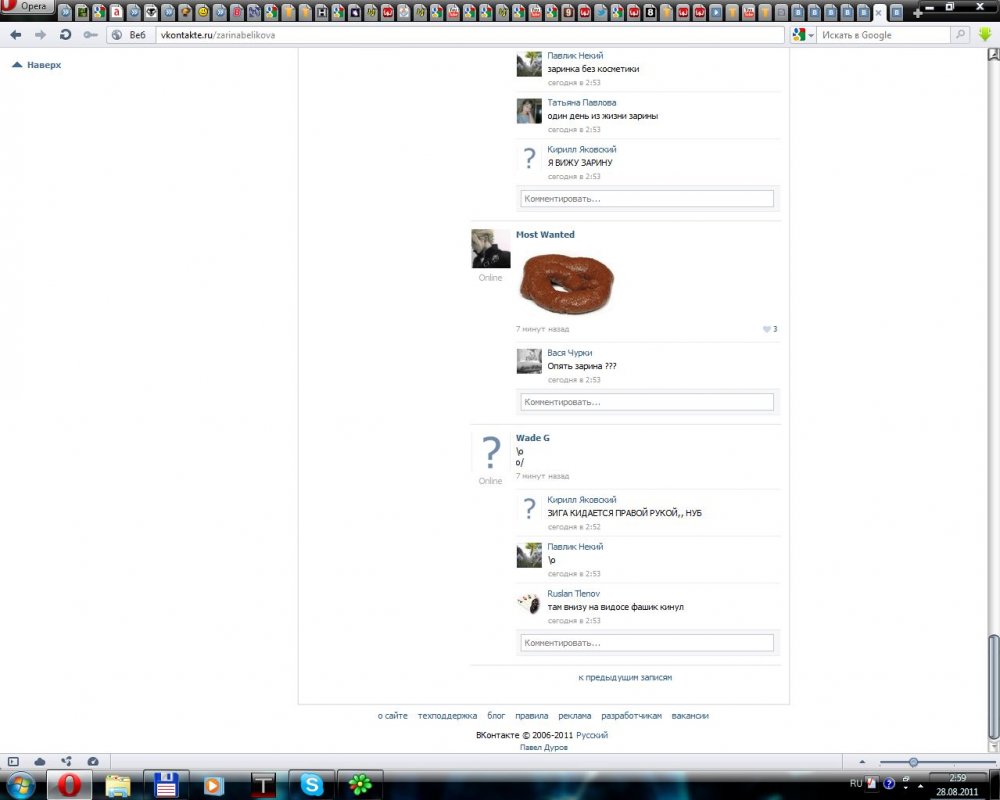Open the о сайте footer link
The height and width of the screenshot is (800, 1000).
(392, 716)
